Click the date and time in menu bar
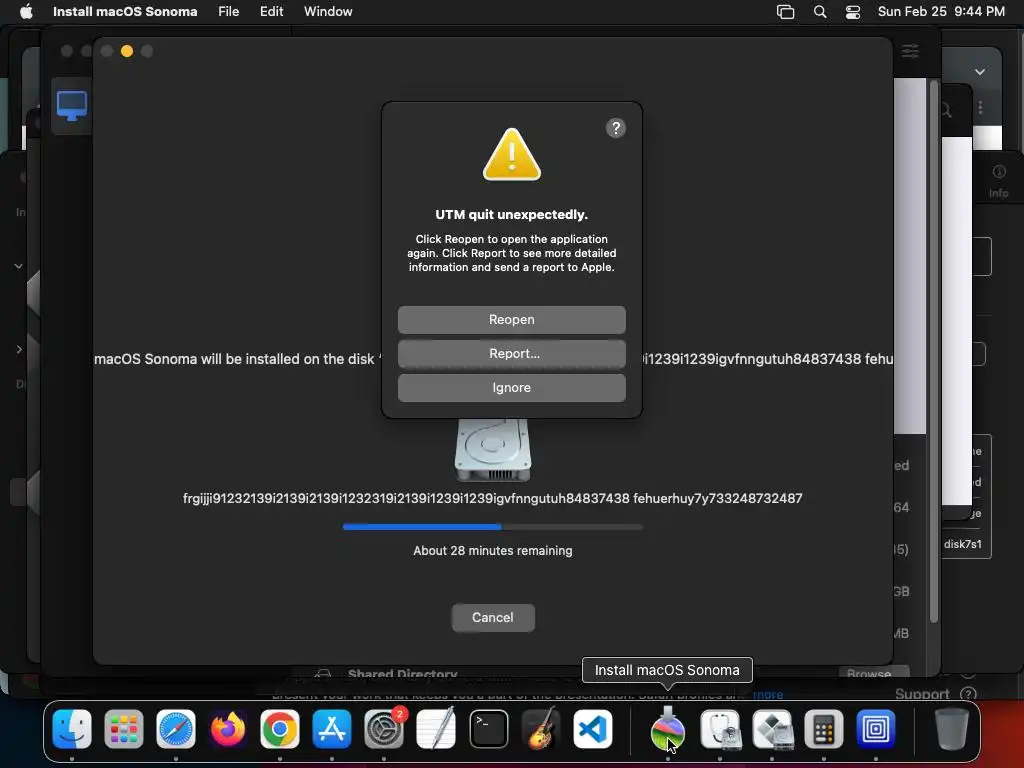The image size is (1024, 768). pyautogui.click(x=941, y=11)
